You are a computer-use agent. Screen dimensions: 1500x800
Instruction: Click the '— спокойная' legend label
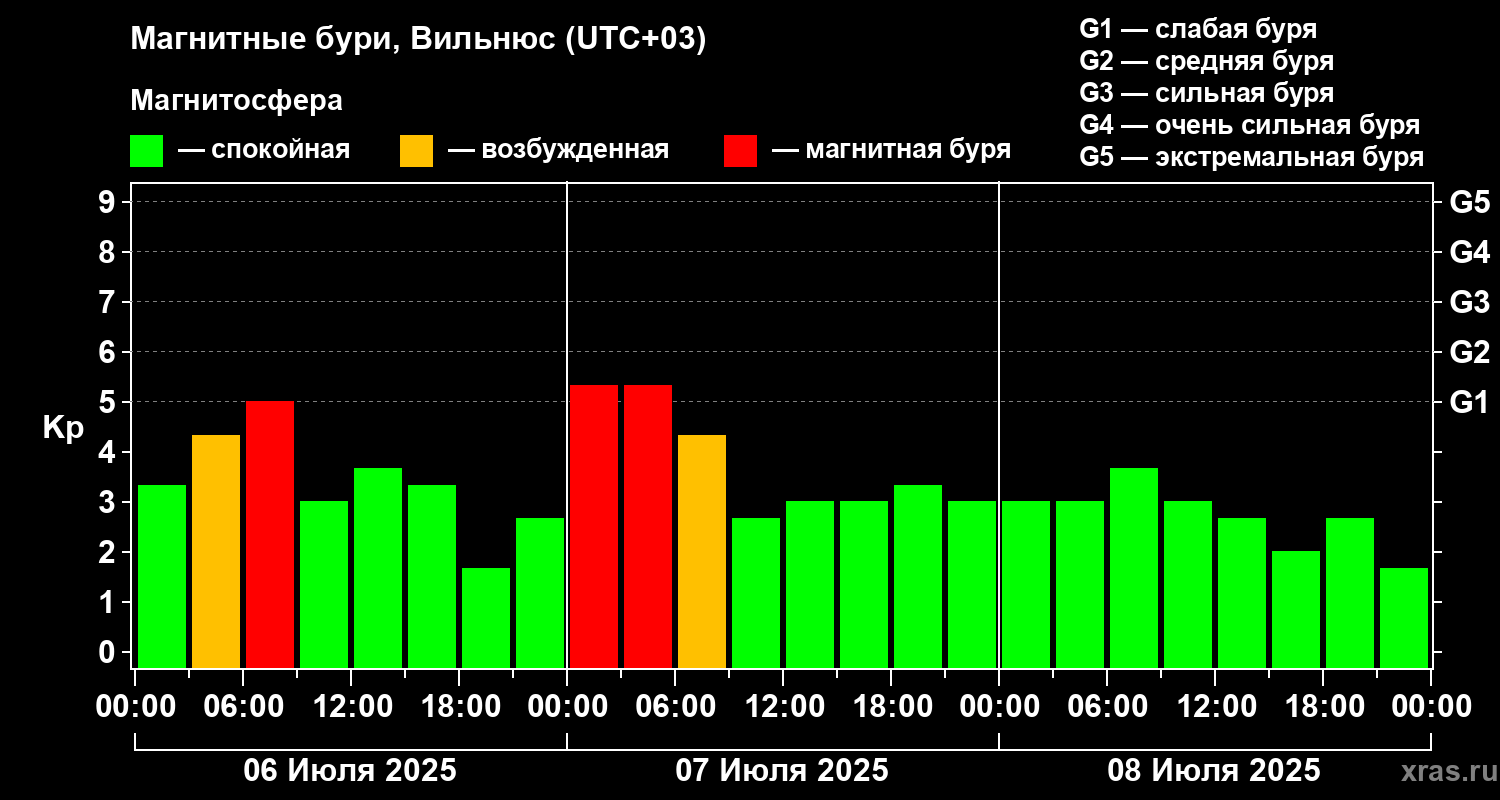pyautogui.click(x=264, y=150)
